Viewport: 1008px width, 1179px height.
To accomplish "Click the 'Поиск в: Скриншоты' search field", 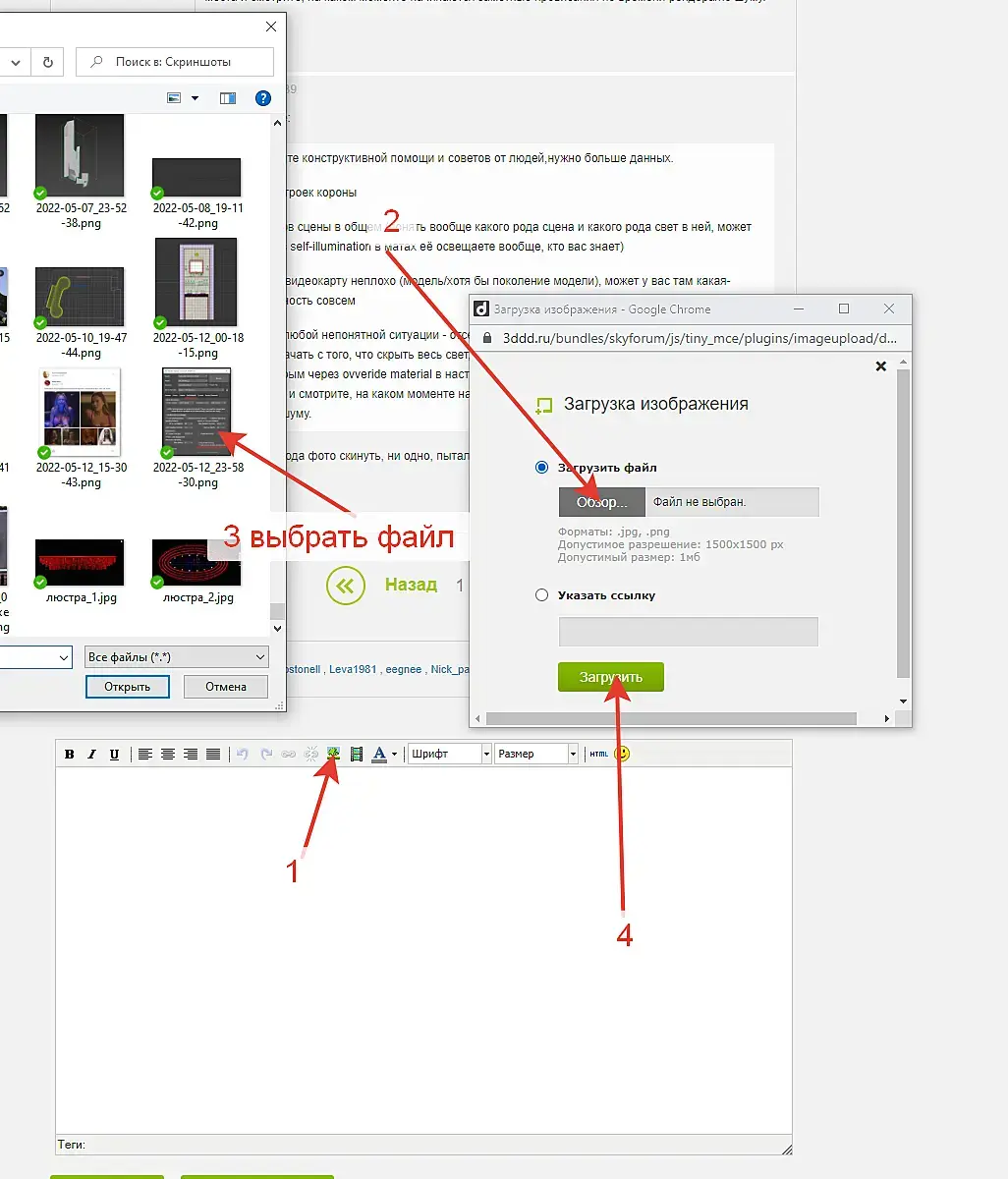I will [175, 62].
